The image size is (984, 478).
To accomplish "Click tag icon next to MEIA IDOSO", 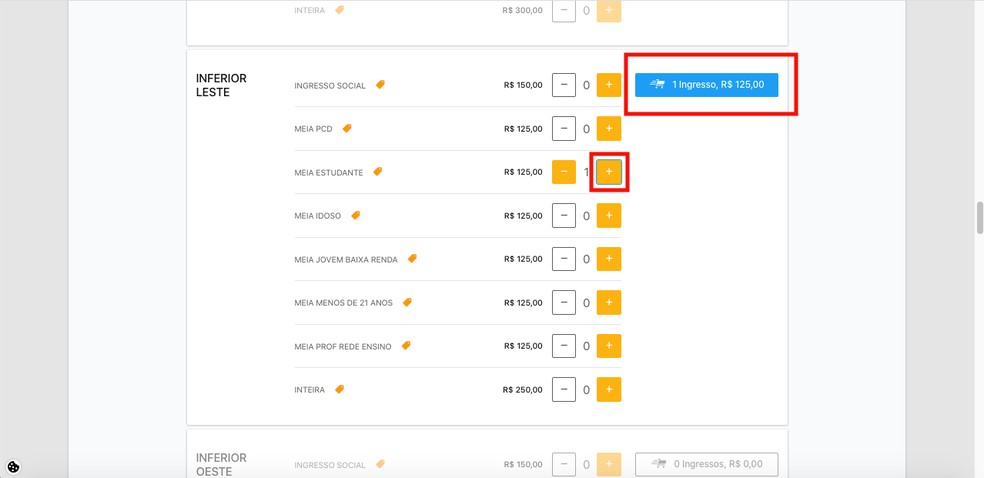I will (356, 215).
